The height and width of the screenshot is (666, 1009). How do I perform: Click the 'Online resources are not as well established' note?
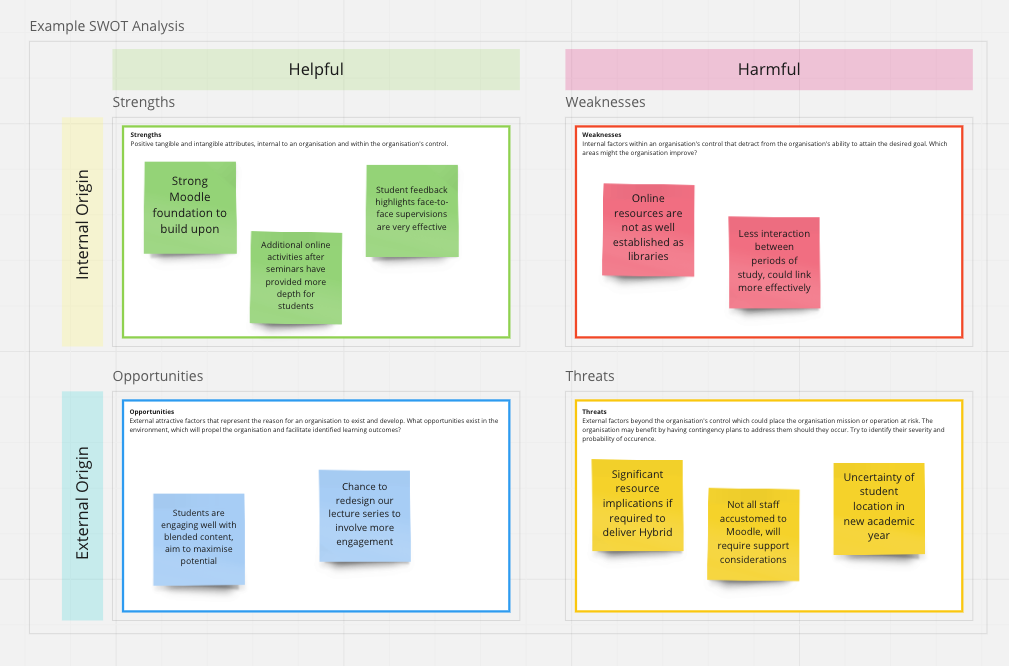(x=648, y=228)
